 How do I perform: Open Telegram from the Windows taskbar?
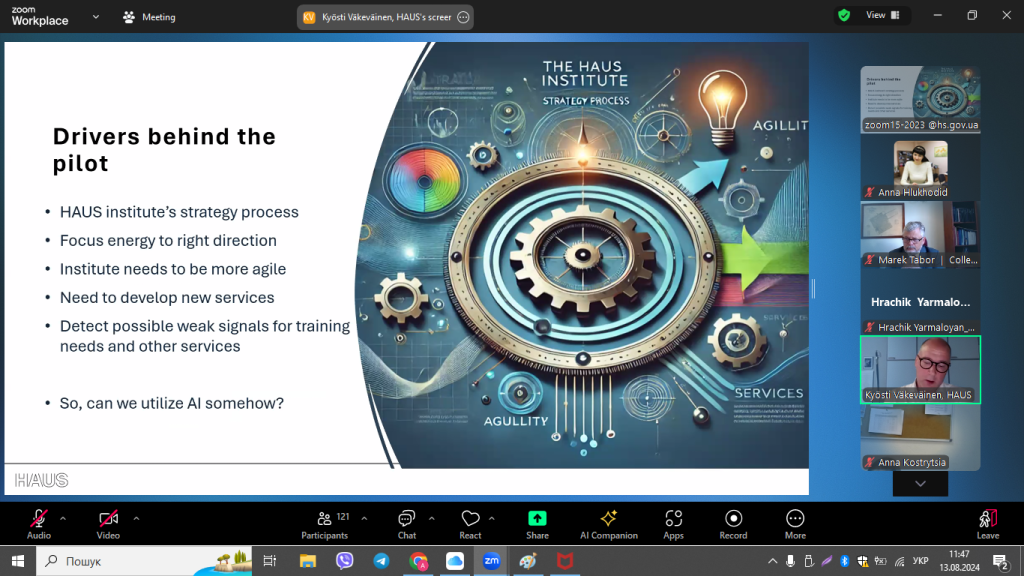pos(381,561)
